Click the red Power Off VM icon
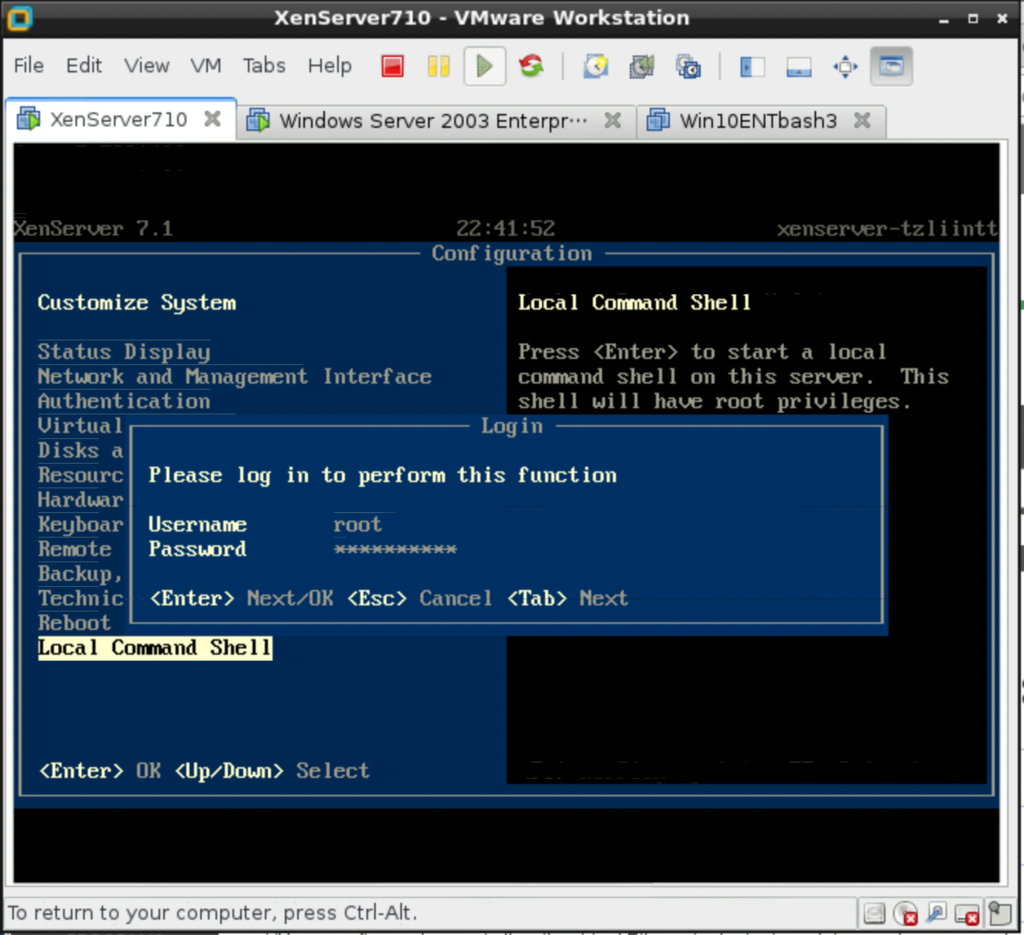Viewport: 1024px width, 935px height. point(392,66)
